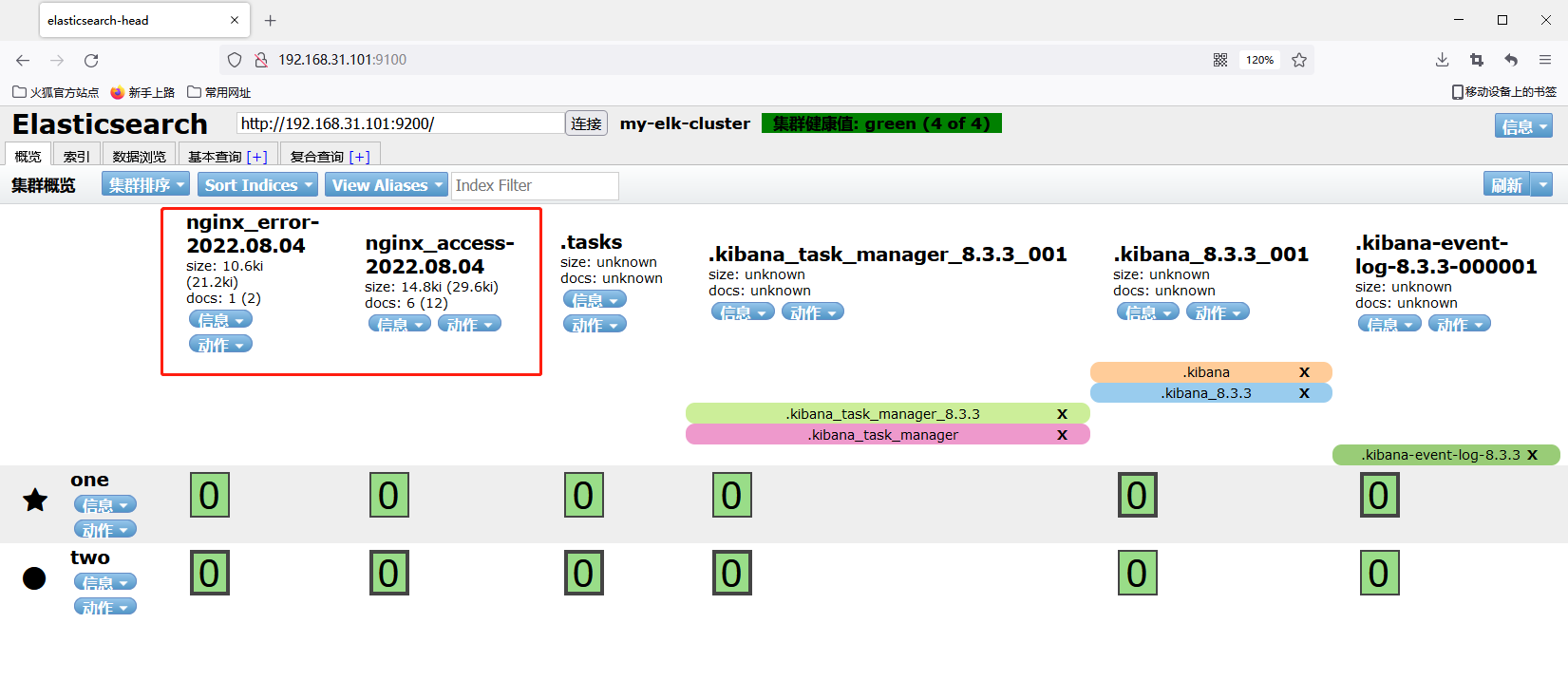Focus the Index Filter input field
Viewport: 1568px width, 680px height.
[535, 186]
